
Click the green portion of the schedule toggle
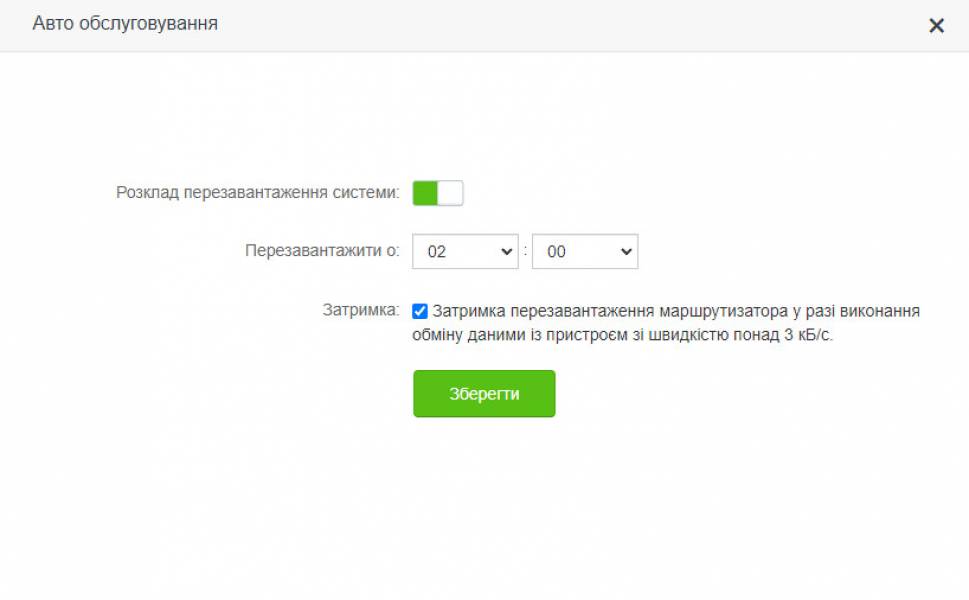coord(425,193)
